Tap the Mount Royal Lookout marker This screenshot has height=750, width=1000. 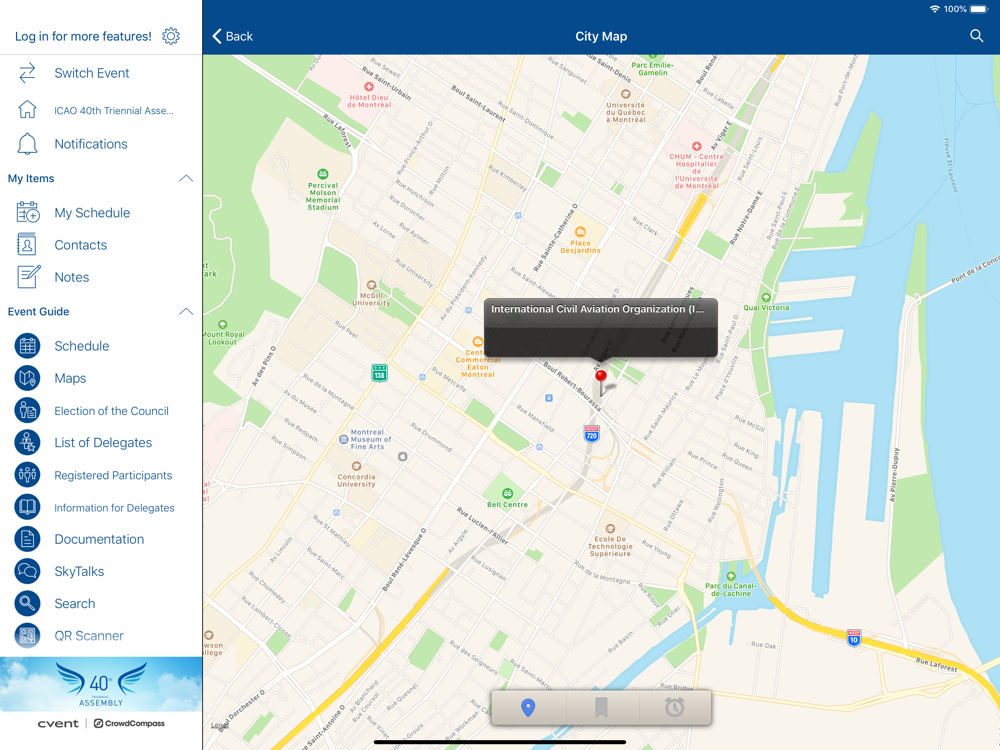(223, 325)
